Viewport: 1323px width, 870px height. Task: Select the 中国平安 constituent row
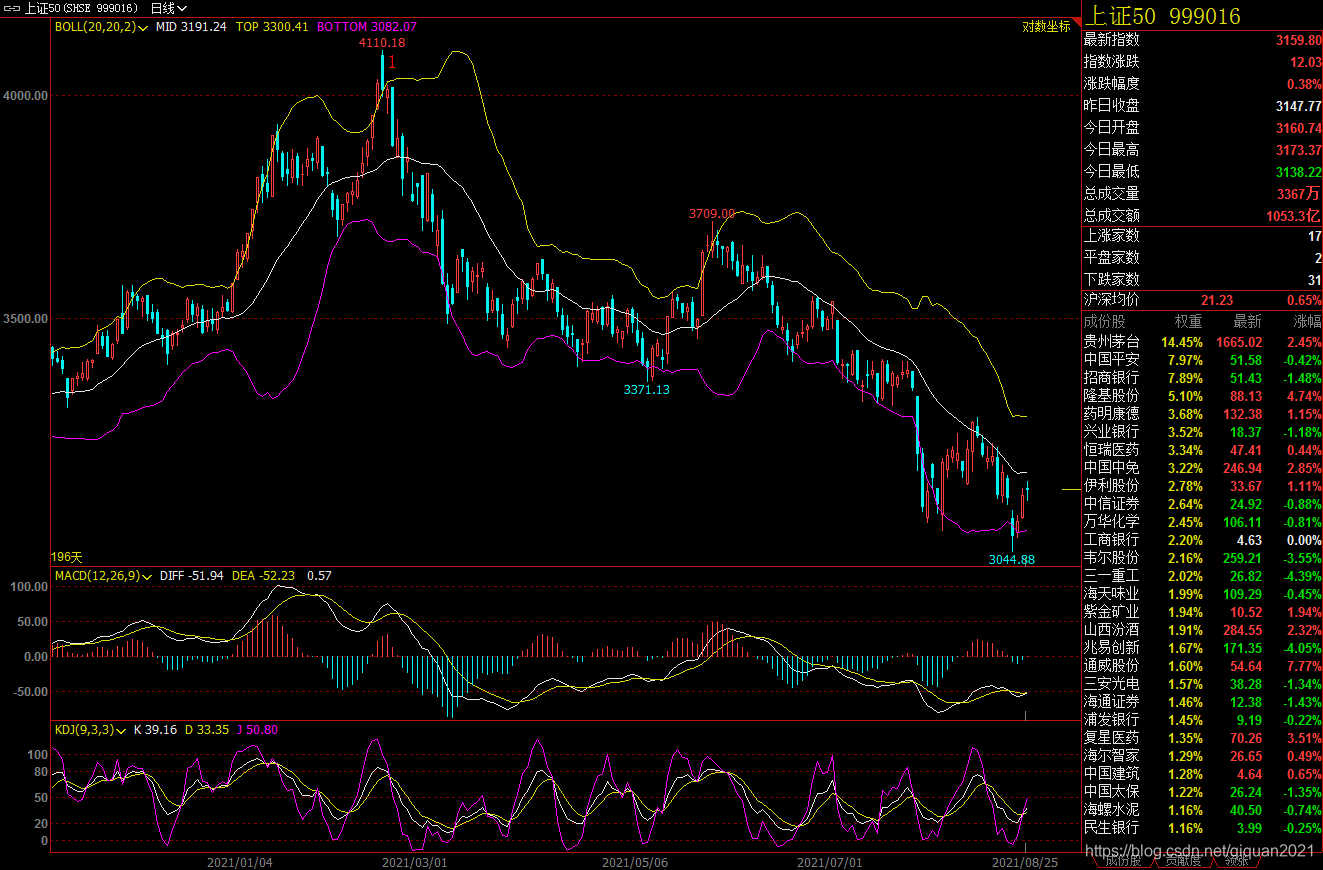1202,360
